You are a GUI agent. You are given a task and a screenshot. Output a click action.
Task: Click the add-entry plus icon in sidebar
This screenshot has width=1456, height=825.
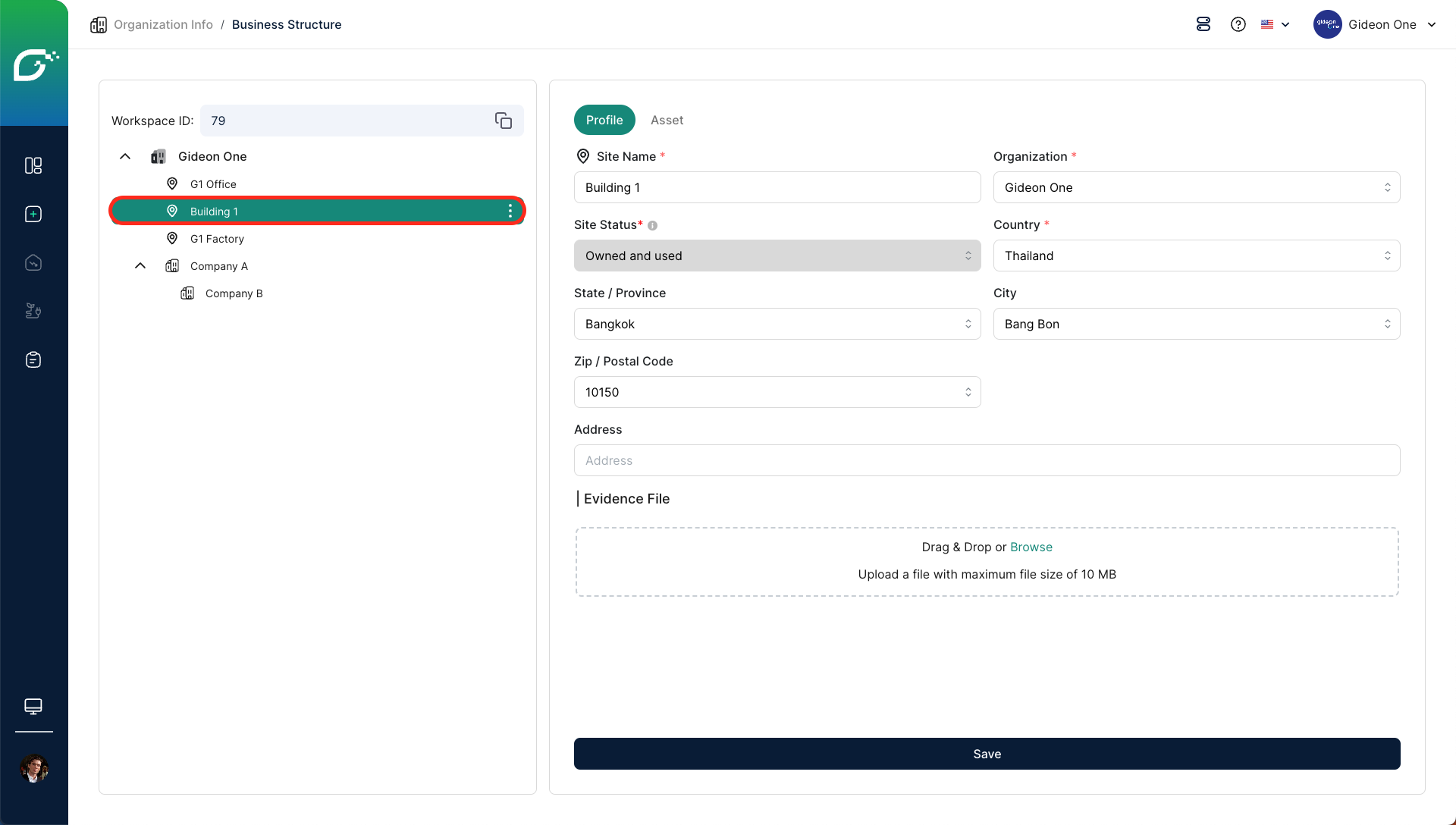pos(33,214)
